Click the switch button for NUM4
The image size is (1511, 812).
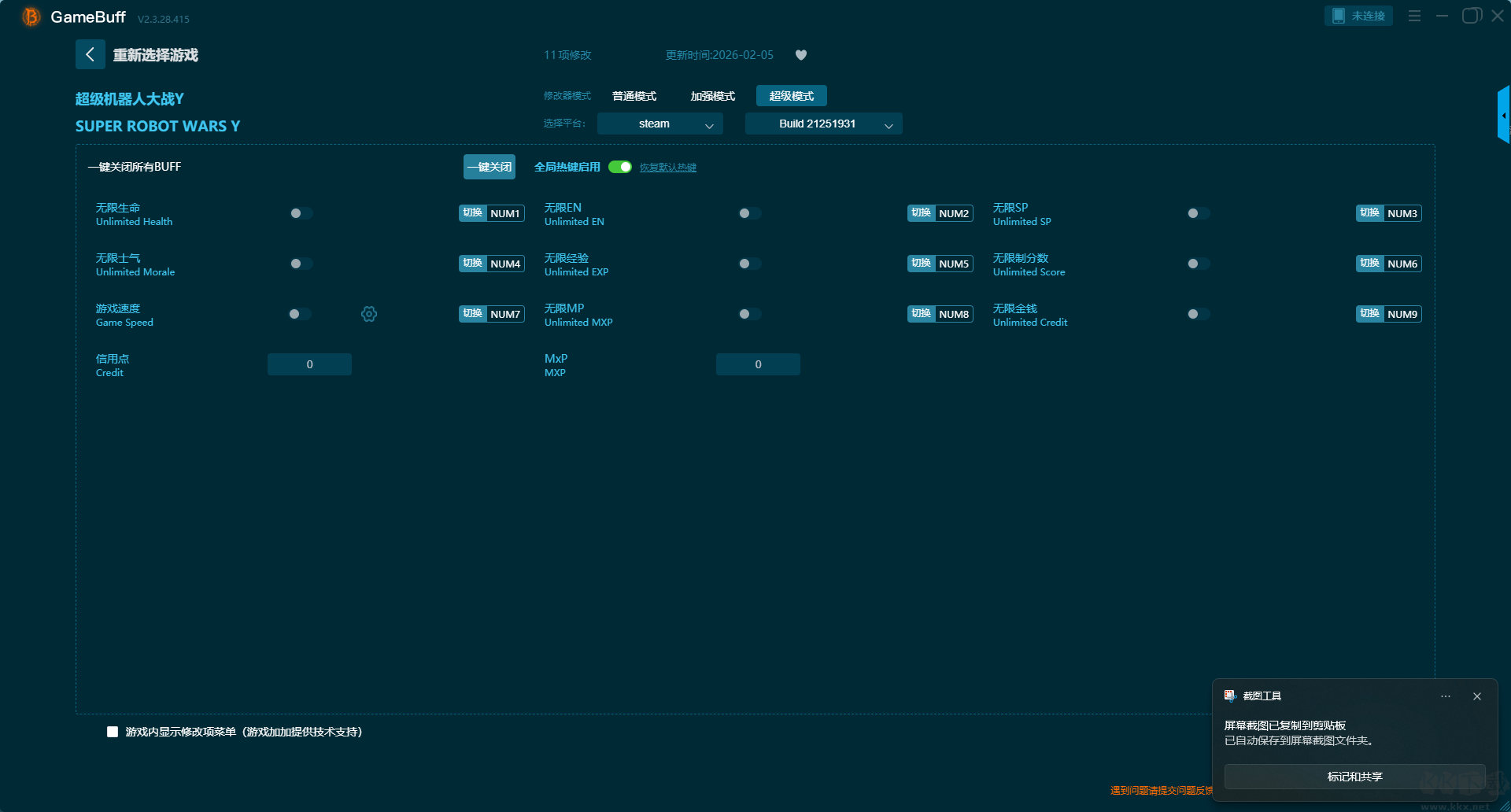(473, 264)
